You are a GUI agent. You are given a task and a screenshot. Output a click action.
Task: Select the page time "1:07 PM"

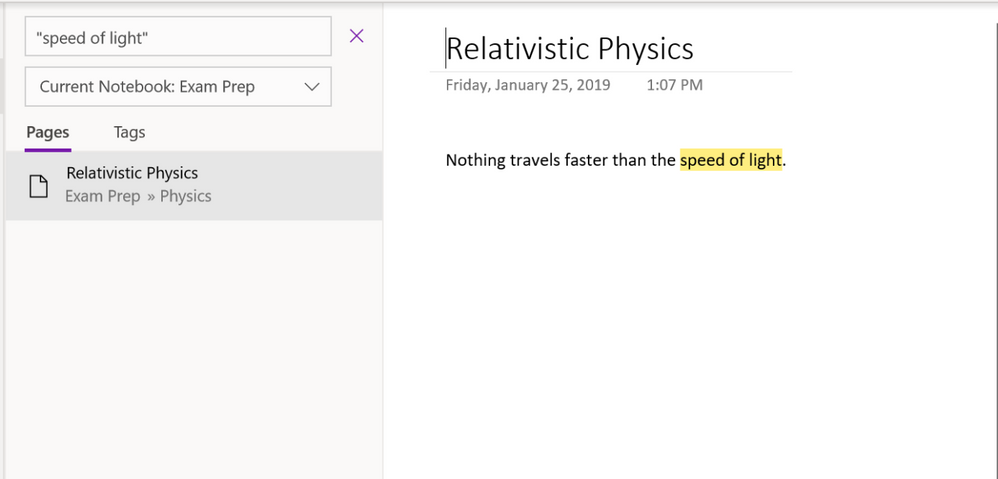click(x=674, y=85)
